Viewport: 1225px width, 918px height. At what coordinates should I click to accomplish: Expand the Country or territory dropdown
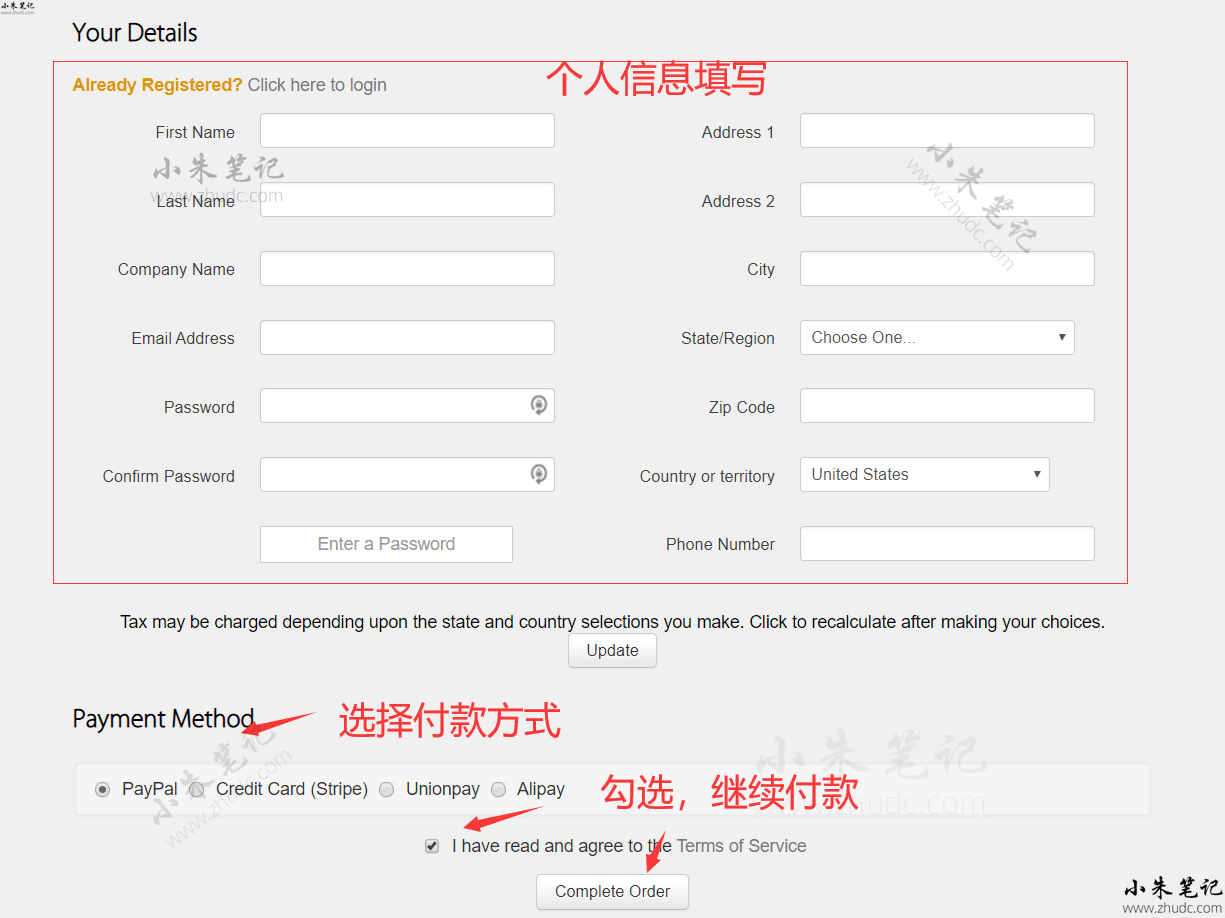tap(924, 475)
